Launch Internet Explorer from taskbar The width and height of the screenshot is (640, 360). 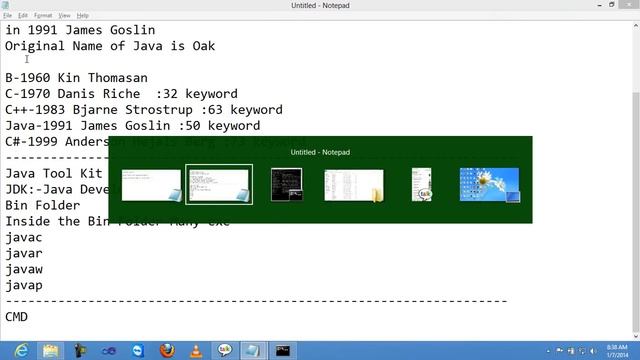[21, 351]
